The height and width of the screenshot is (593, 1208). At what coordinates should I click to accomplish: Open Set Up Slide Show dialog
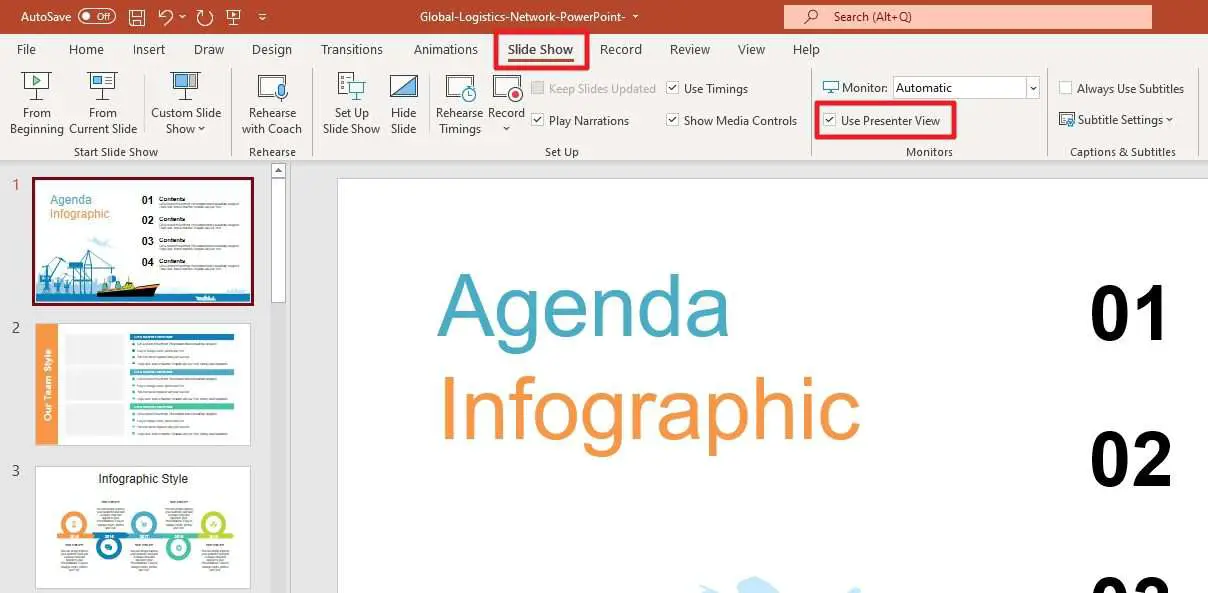(x=351, y=104)
